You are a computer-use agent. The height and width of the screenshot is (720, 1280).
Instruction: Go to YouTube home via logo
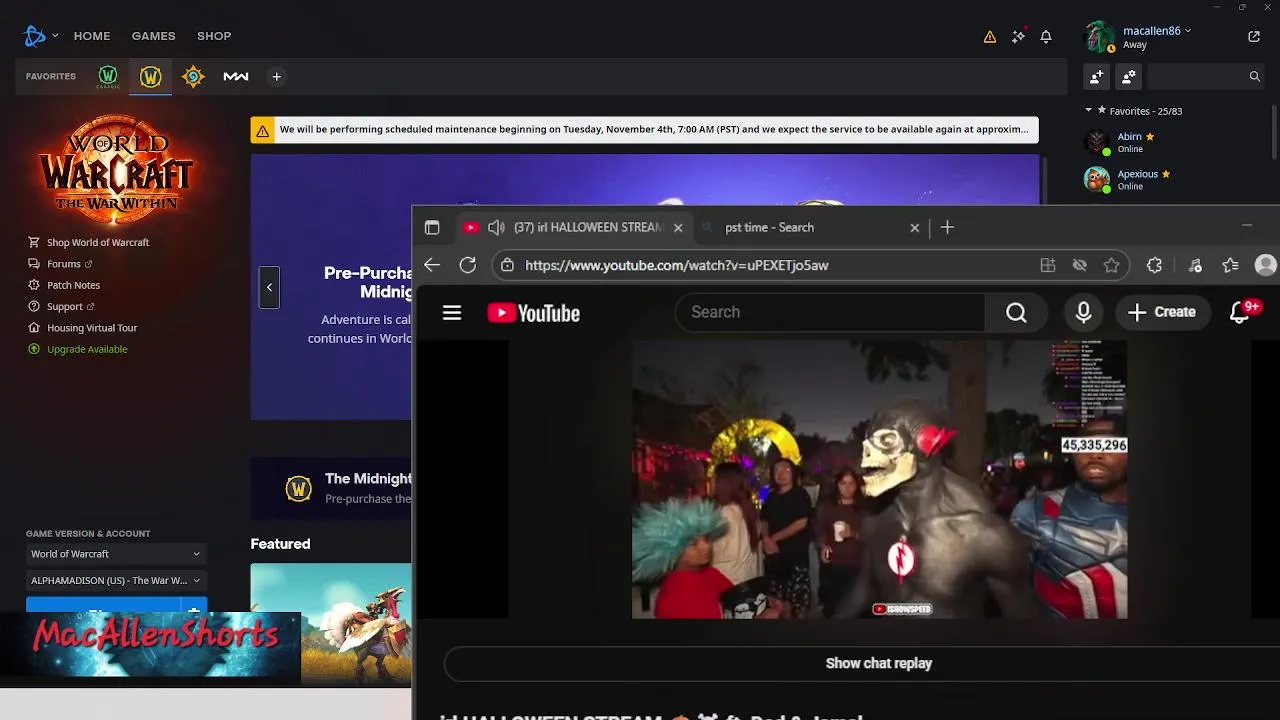coord(534,313)
